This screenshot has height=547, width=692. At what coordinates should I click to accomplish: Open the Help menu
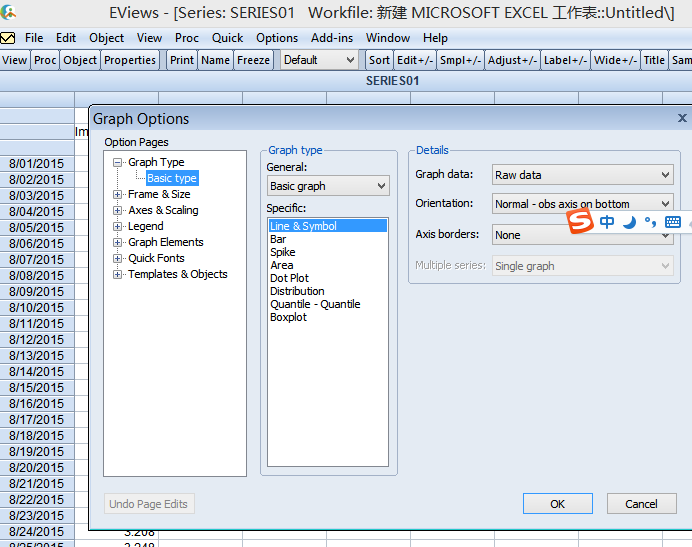coord(435,38)
